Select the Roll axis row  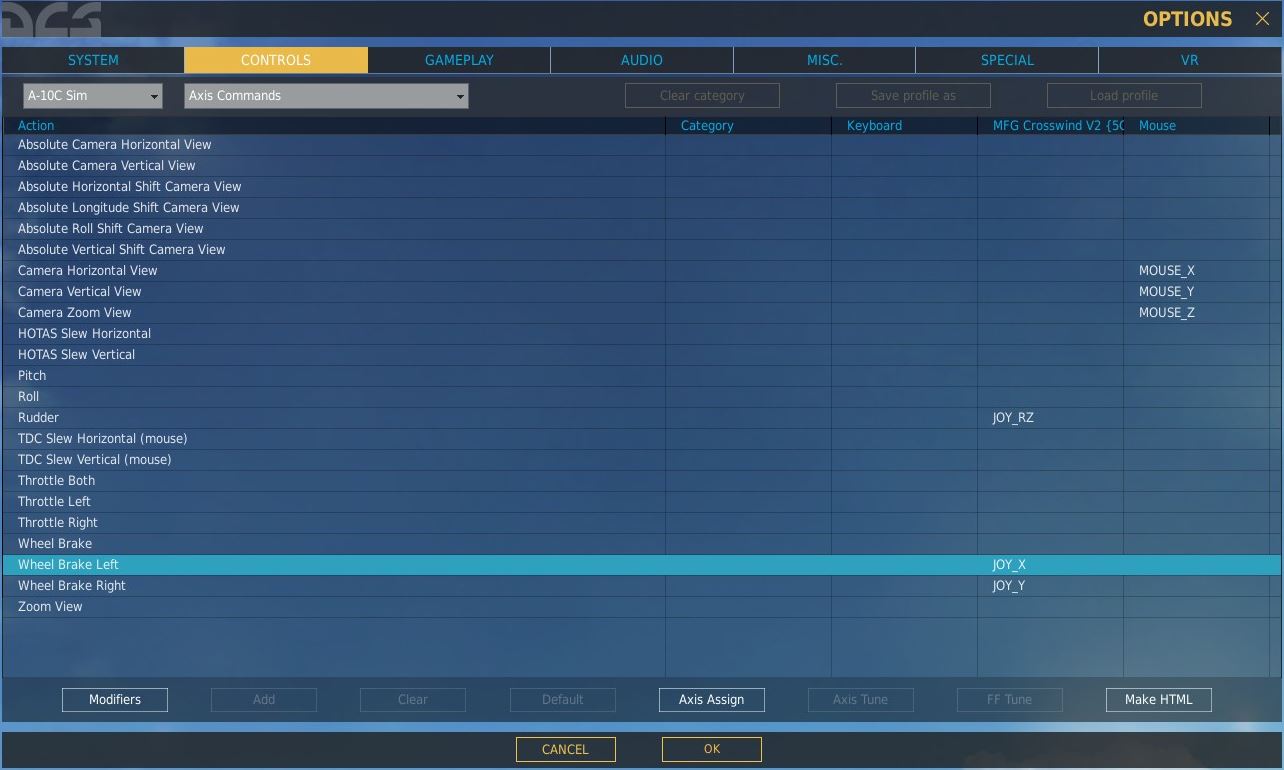tap(641, 397)
